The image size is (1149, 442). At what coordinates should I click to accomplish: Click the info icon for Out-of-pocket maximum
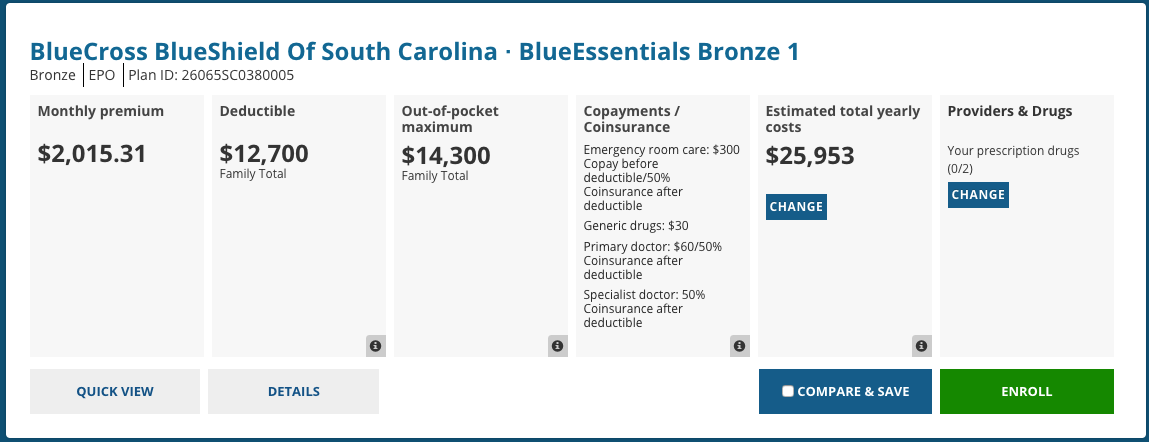558,346
